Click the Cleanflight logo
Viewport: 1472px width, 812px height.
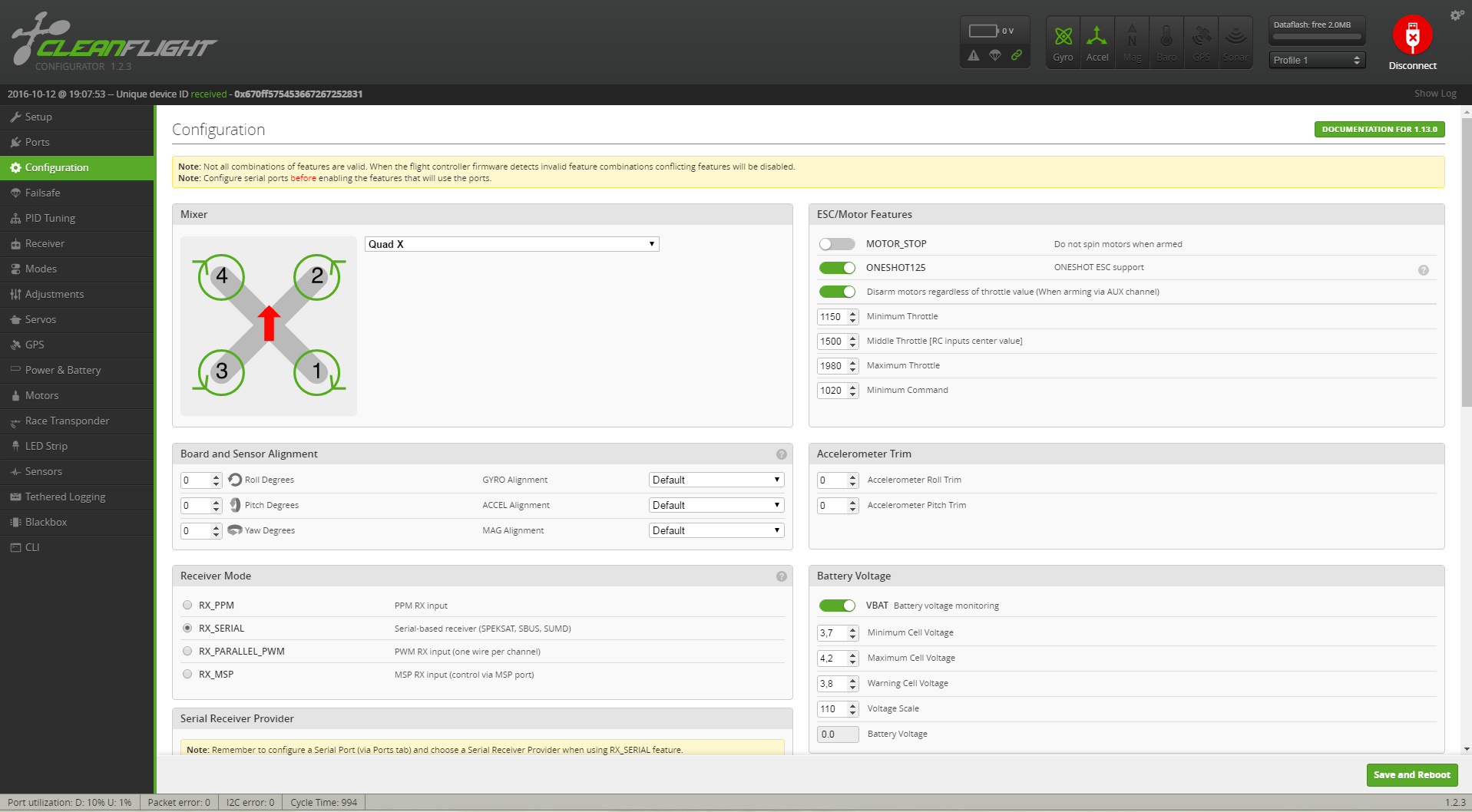pyautogui.click(x=114, y=42)
